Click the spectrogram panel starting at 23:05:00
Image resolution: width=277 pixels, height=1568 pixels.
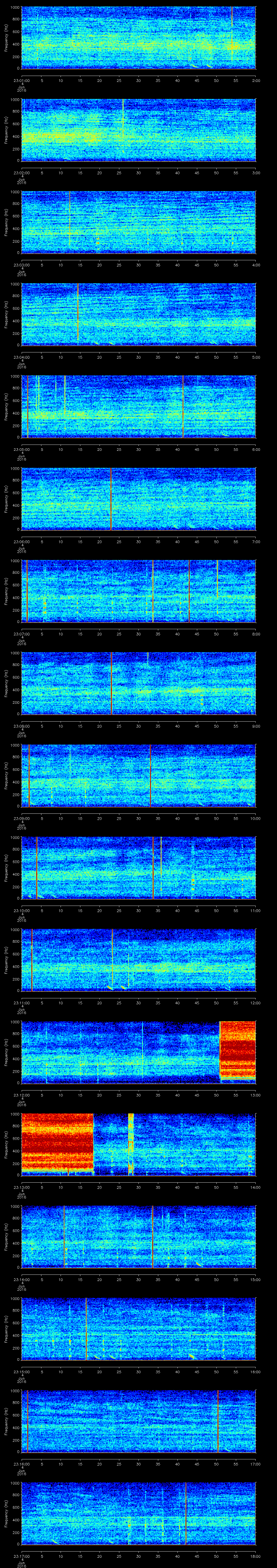coord(138,407)
